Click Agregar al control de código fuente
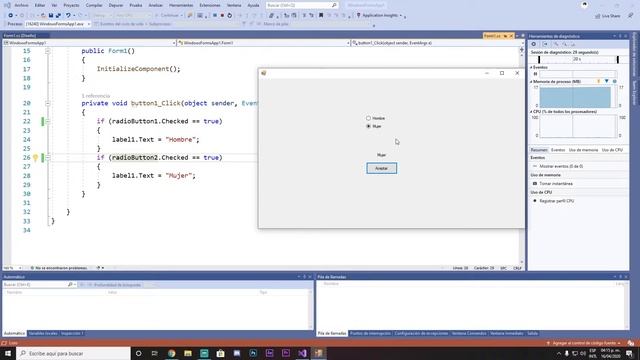The image size is (640, 360). click(584, 343)
